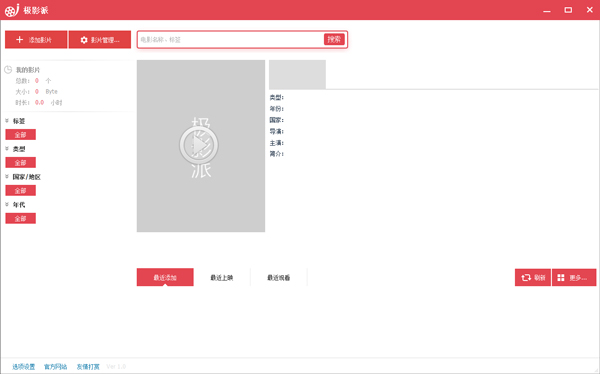This screenshot has height=374, width=600.
Task: Switch to the 最近上映 tab
Action: pyautogui.click(x=222, y=277)
